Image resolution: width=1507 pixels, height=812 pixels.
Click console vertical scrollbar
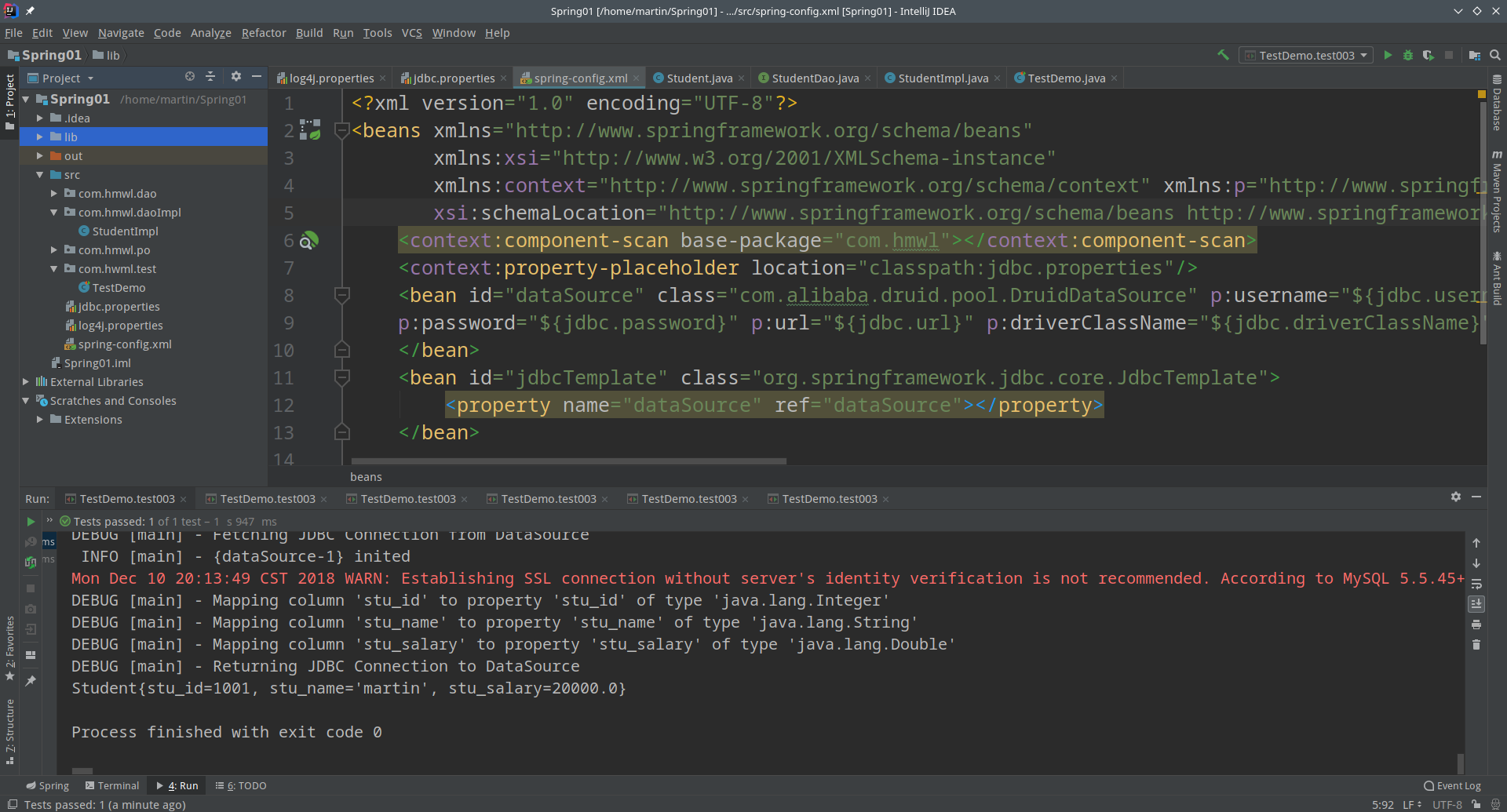[x=1460, y=763]
